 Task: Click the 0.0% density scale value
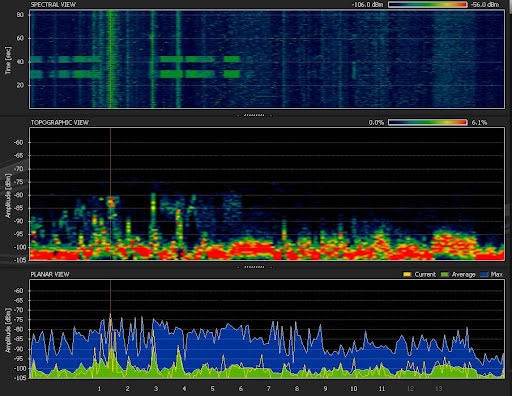[x=376, y=122]
